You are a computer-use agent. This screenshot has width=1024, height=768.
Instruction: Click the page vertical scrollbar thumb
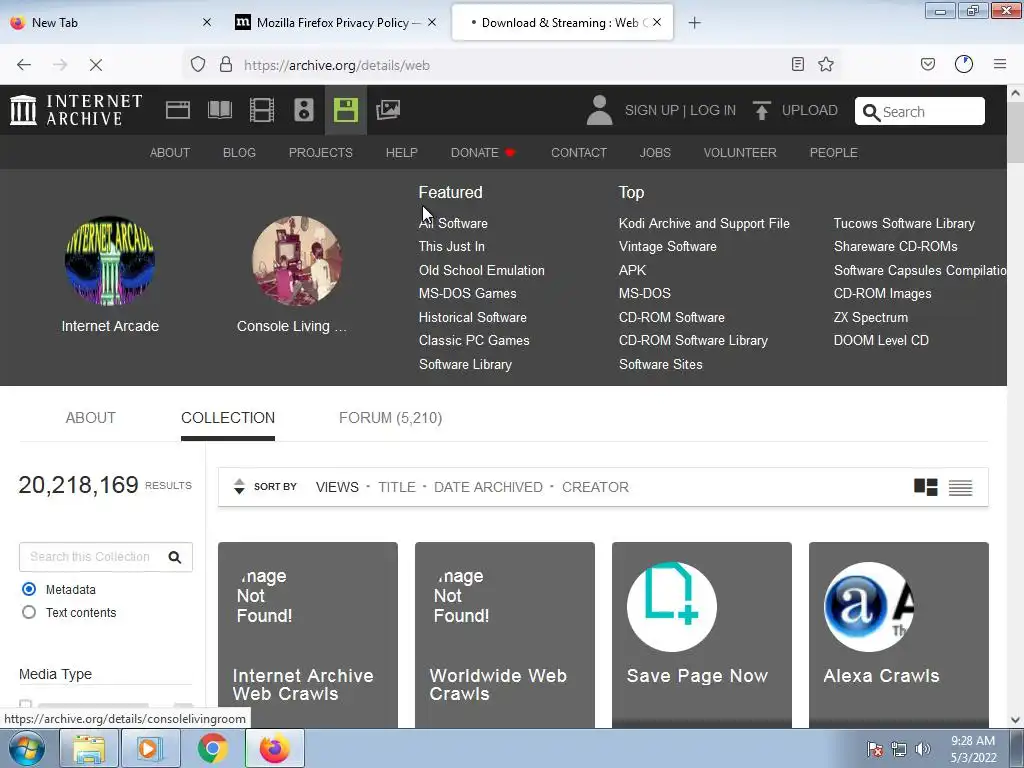pos(1015,134)
